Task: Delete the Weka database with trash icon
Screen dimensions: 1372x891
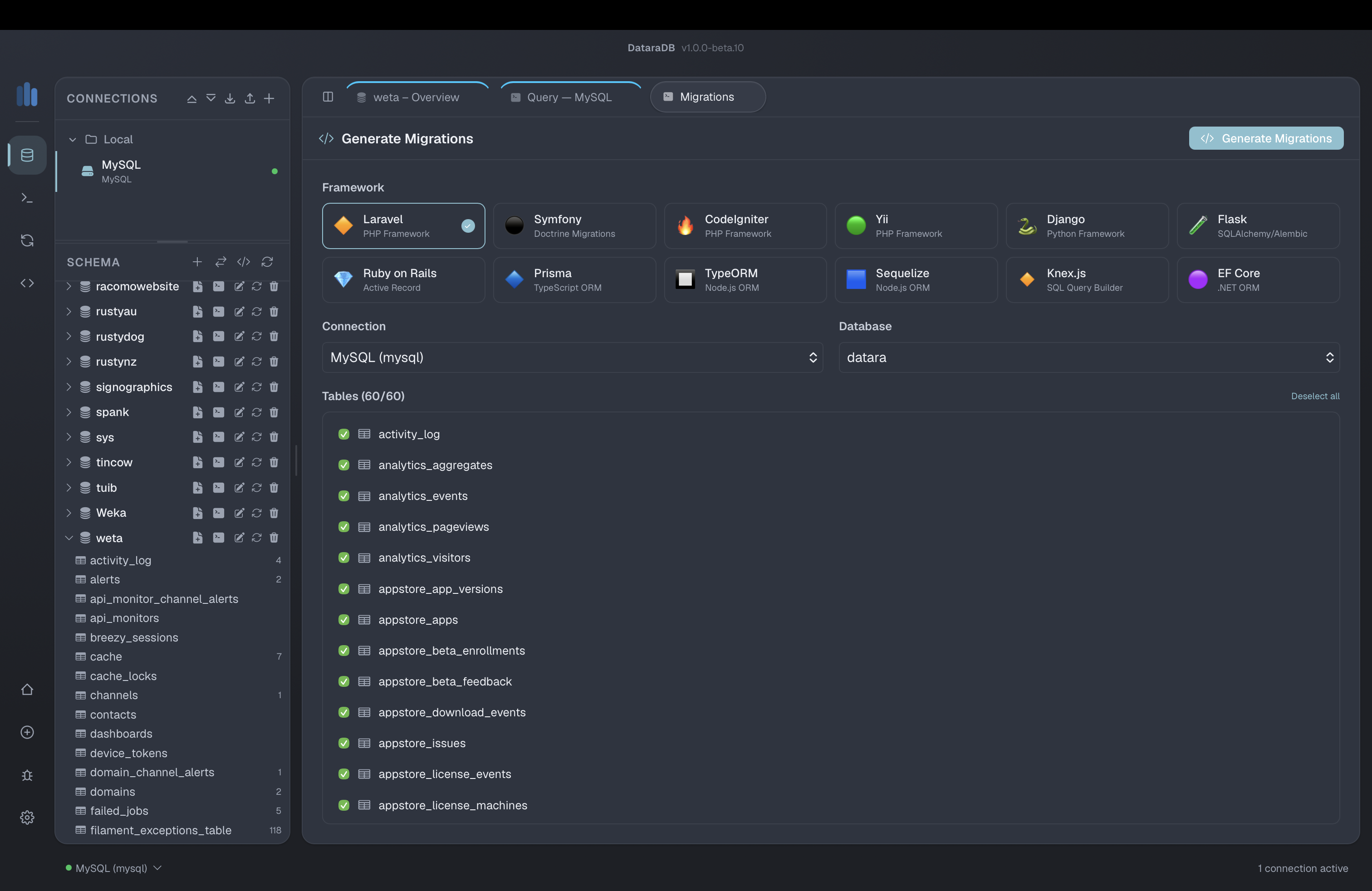Action: point(274,513)
